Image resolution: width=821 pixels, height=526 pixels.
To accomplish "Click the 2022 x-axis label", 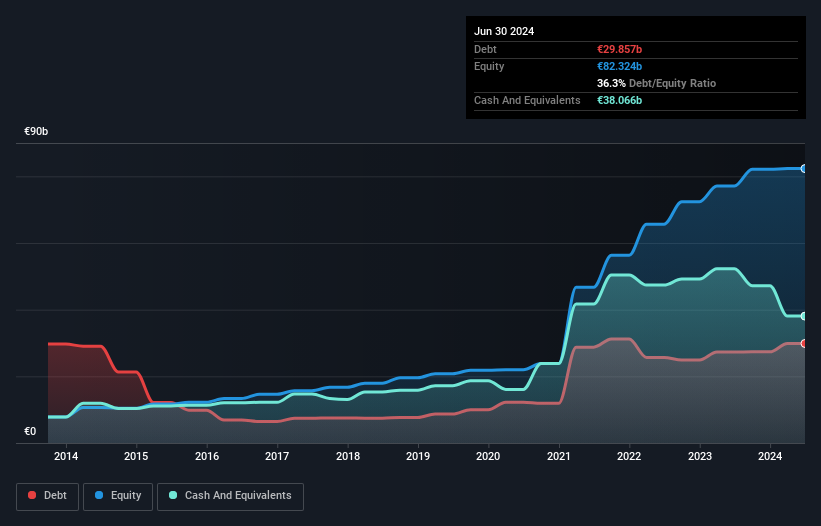I will point(629,456).
